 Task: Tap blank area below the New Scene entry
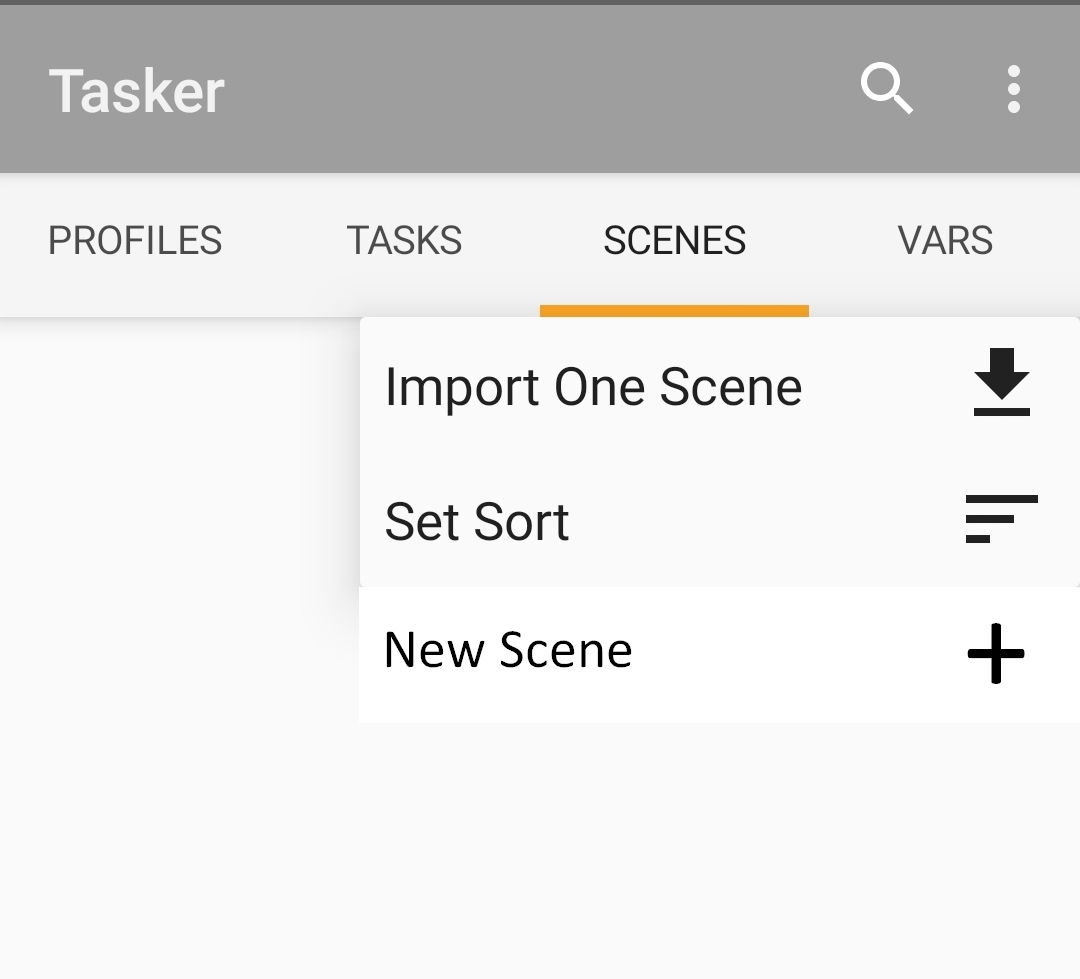click(x=700, y=850)
